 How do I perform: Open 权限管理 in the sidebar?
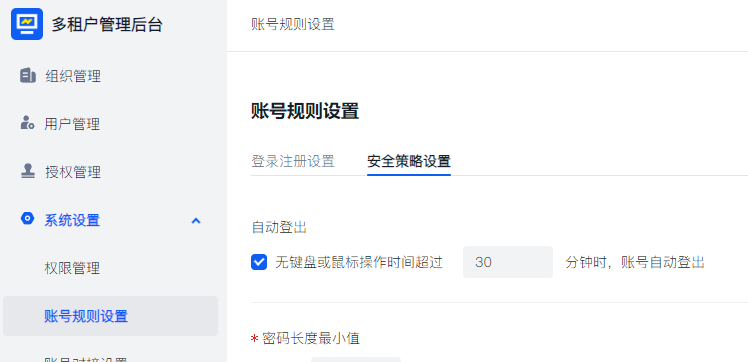[72, 268]
